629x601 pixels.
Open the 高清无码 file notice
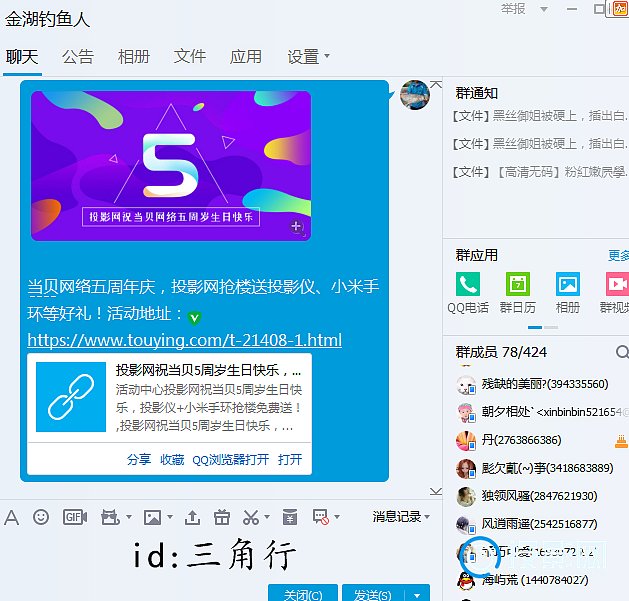(540, 172)
